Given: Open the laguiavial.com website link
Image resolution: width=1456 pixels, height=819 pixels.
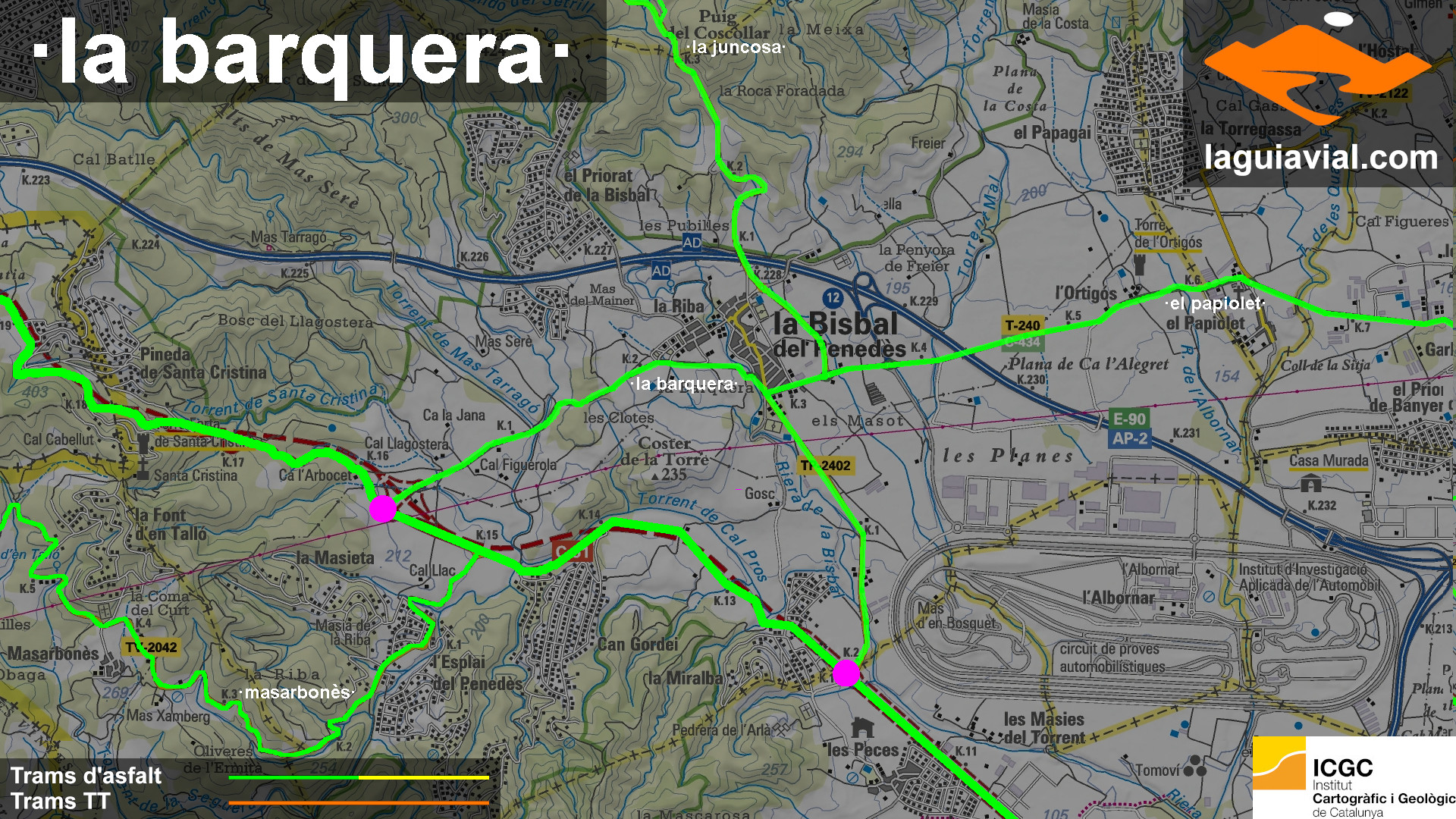Looking at the screenshot, I should [1320, 158].
